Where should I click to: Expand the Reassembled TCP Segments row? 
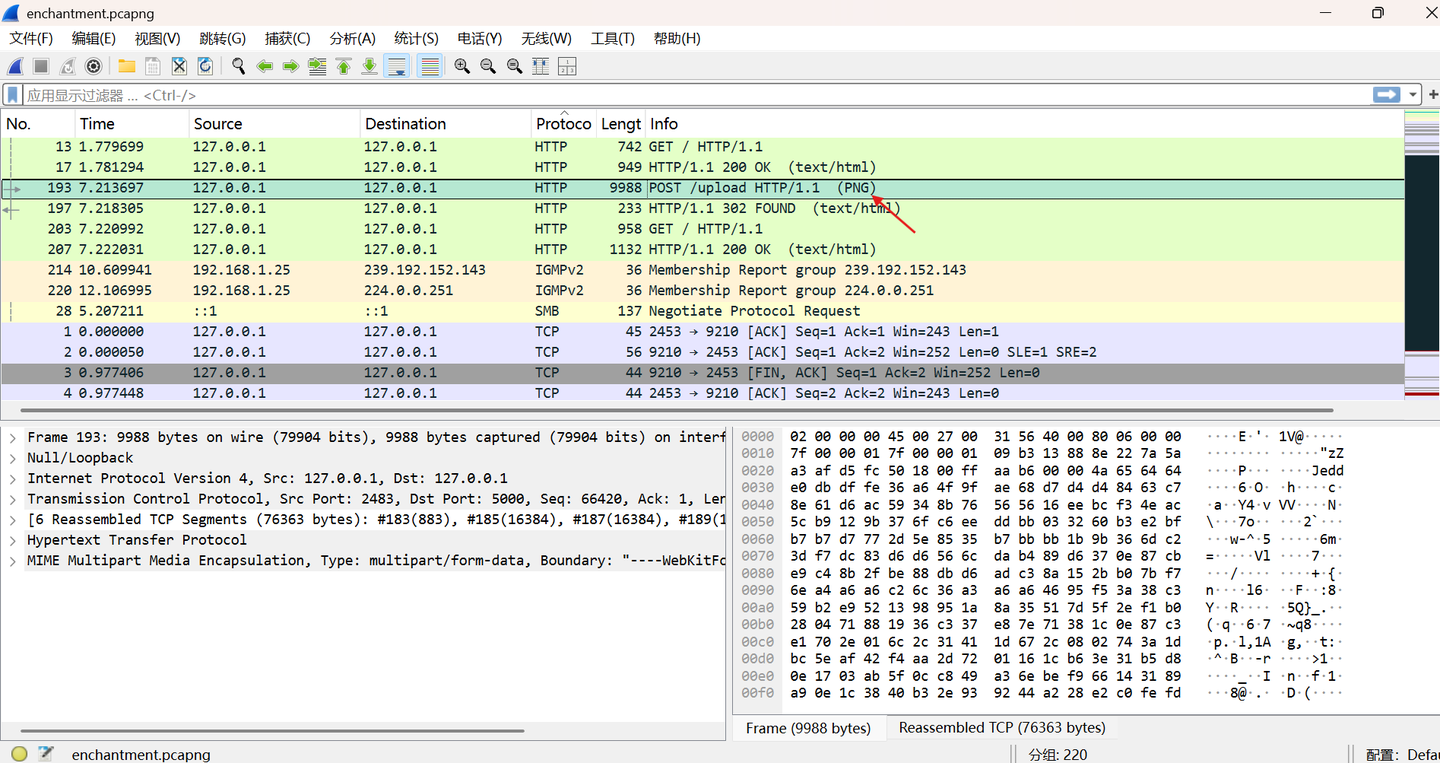(12, 519)
